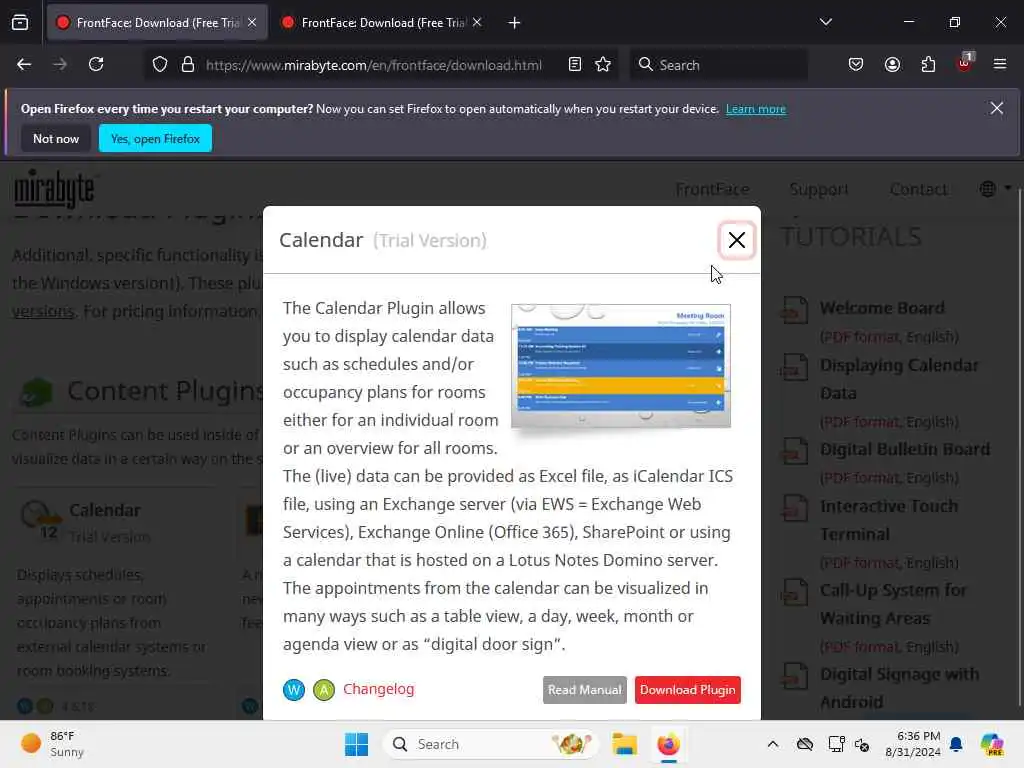Click the mirabyte URL address field
This screenshot has width=1024, height=768.
tap(374, 65)
